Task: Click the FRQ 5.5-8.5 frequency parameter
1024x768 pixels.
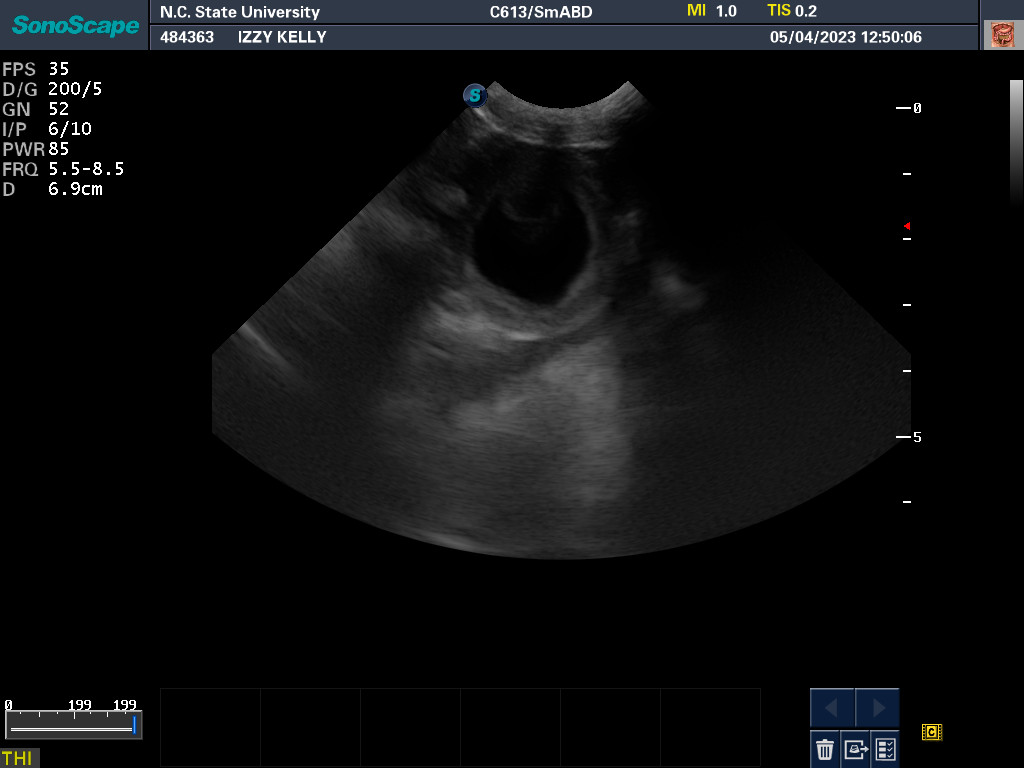Action: point(63,169)
